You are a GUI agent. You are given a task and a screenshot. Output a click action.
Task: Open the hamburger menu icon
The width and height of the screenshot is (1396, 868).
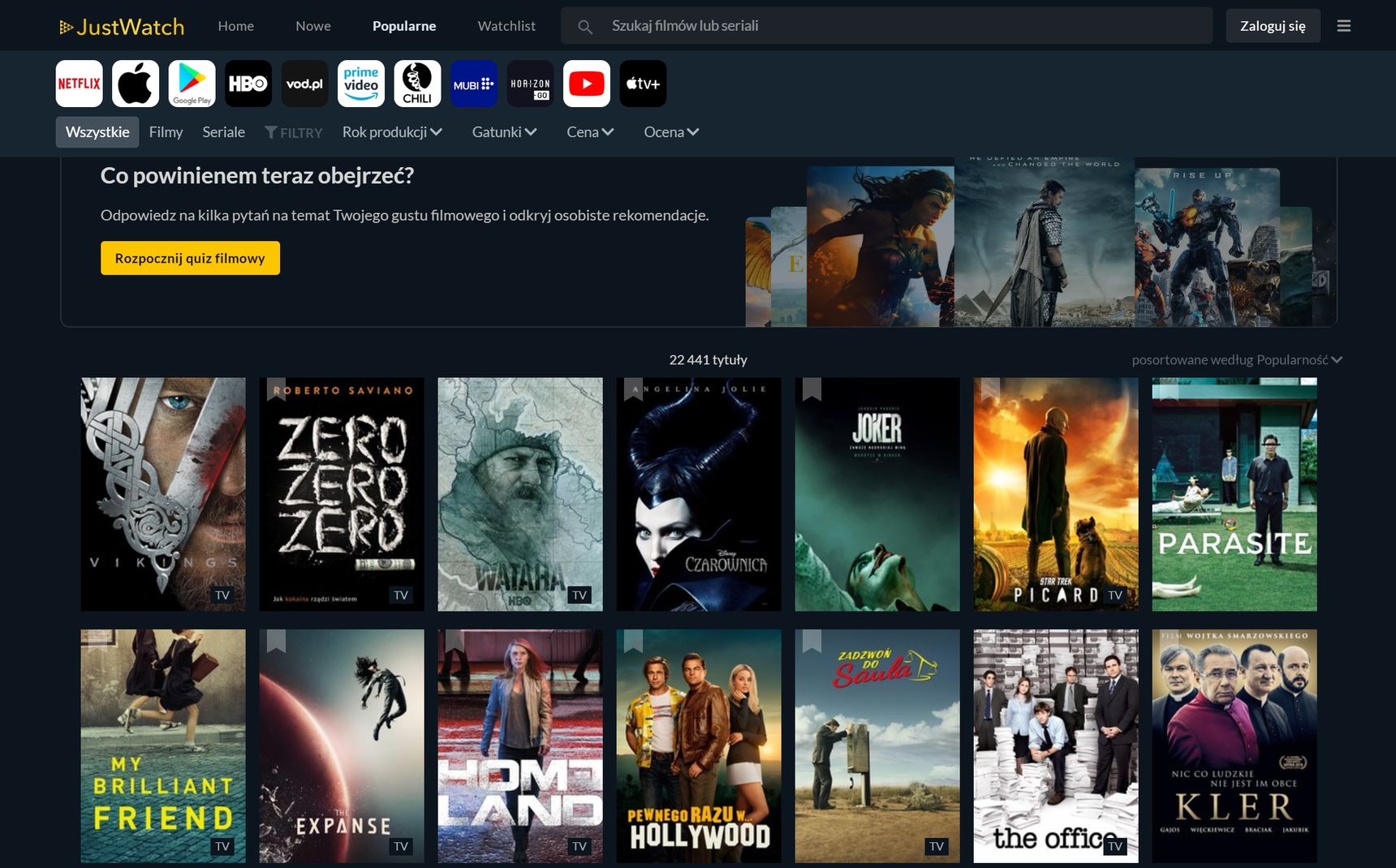[x=1344, y=26]
